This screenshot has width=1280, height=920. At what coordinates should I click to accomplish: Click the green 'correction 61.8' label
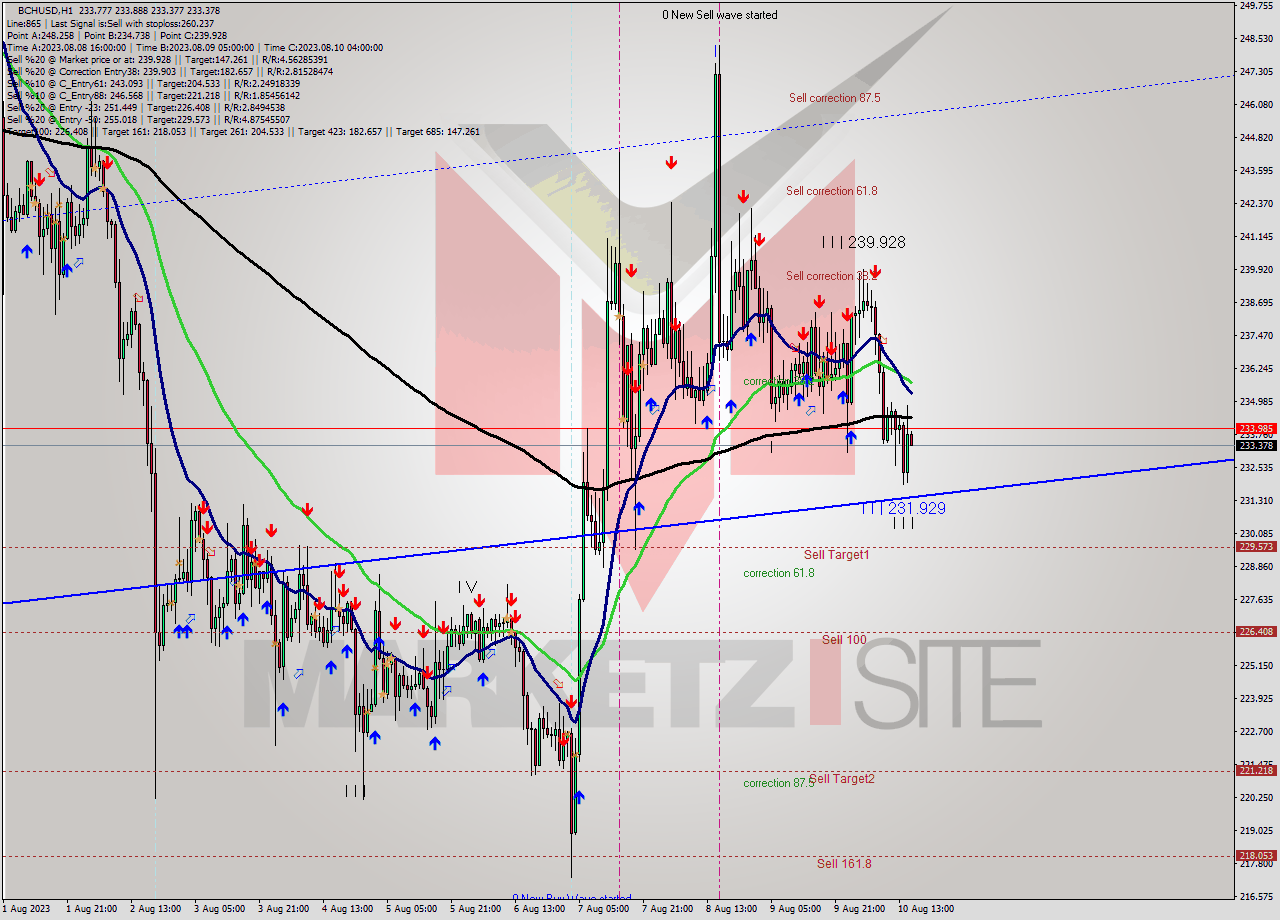point(778,573)
